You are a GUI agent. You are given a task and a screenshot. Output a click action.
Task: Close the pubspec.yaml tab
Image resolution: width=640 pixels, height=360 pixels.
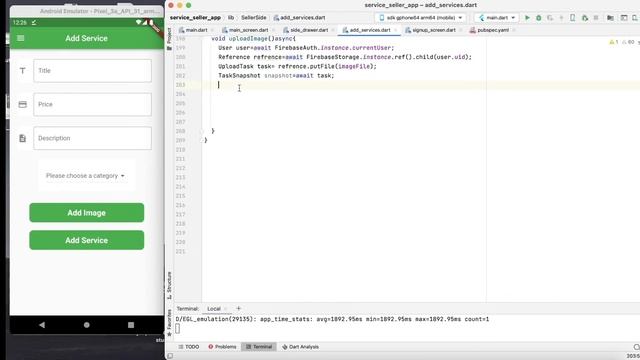[x=514, y=30]
